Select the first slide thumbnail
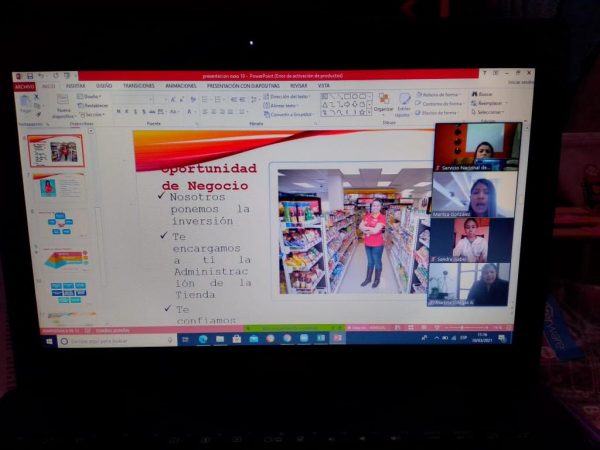Image resolution: width=600 pixels, height=450 pixels. click(x=55, y=151)
